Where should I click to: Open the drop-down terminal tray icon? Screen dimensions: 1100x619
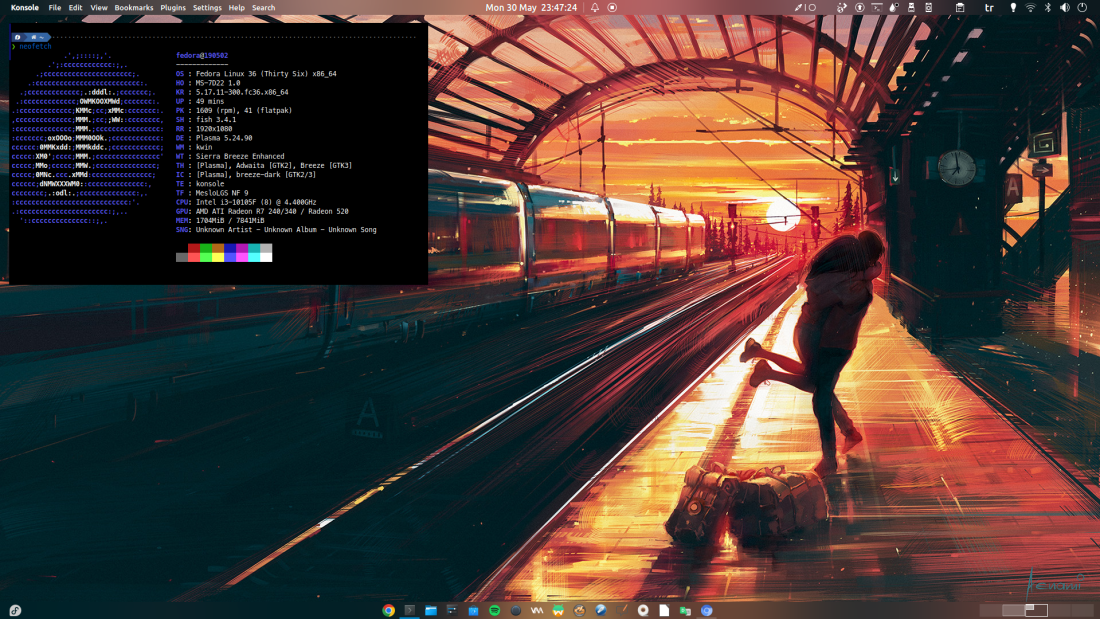(x=876, y=8)
